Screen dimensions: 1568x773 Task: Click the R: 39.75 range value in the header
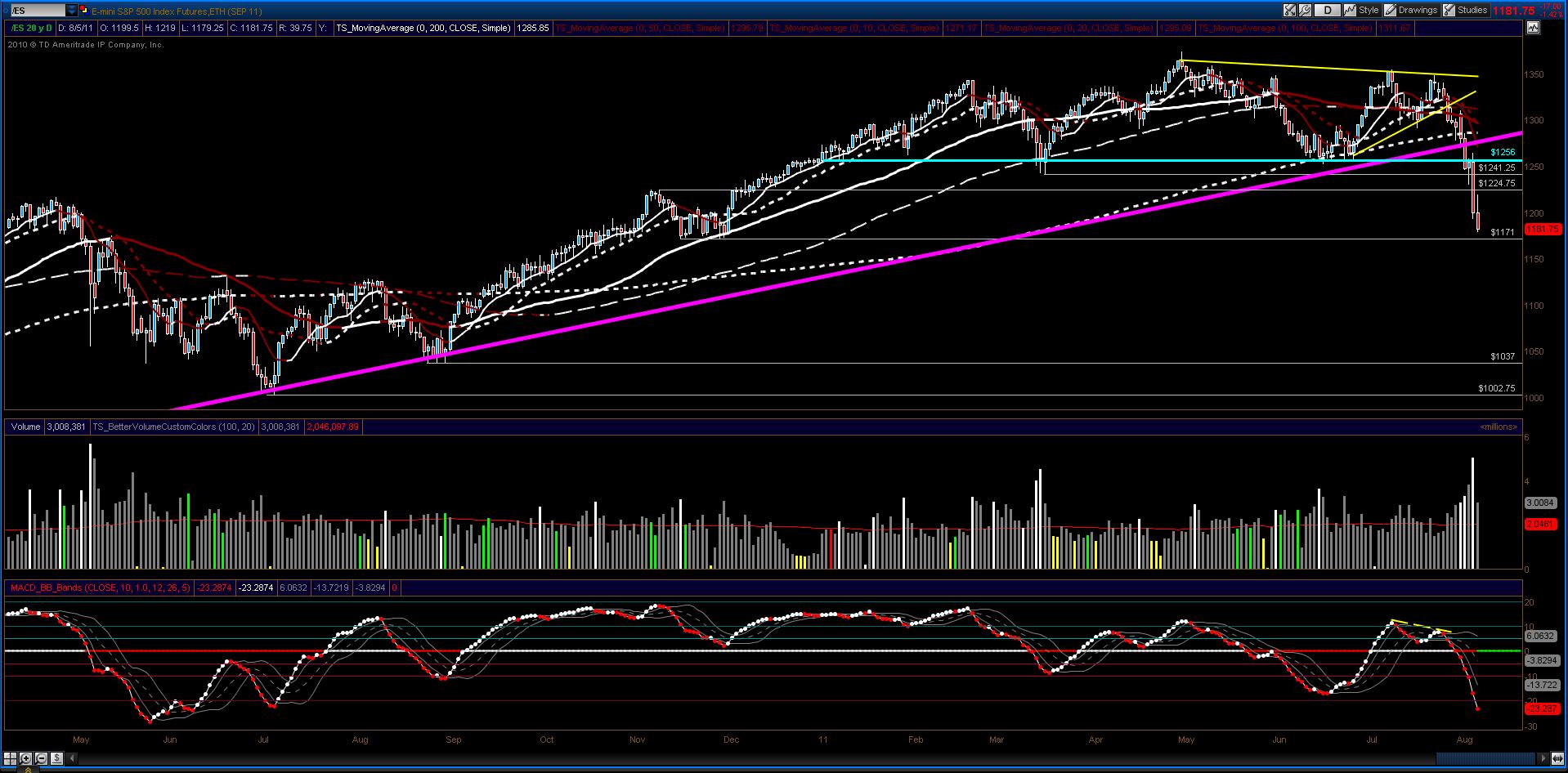tap(295, 28)
